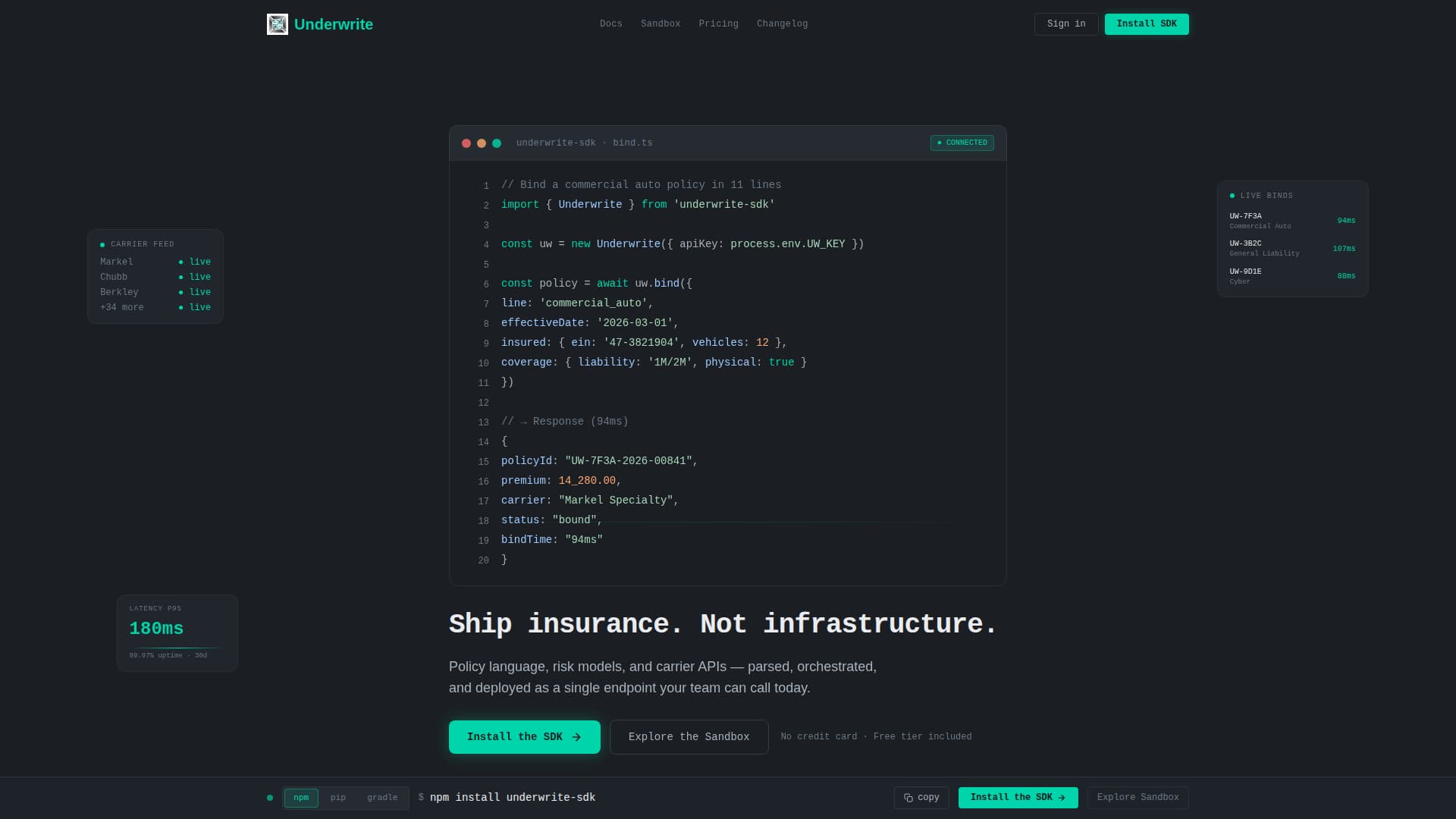This screenshot has height=819, width=1456.
Task: Click the copy clipboard icon
Action: [x=908, y=798]
